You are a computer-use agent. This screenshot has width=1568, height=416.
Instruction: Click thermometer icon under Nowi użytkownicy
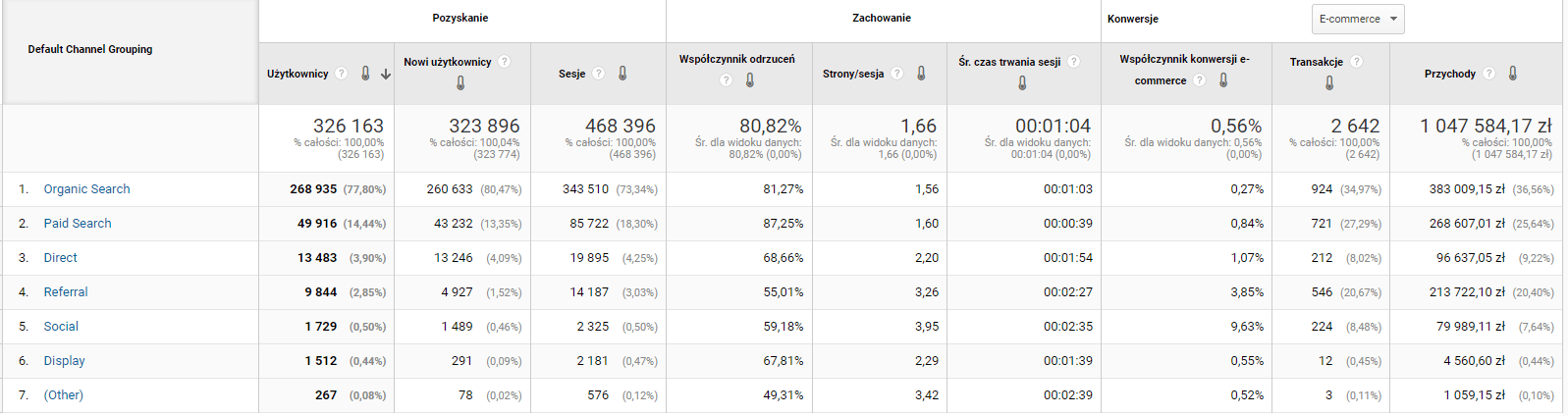coord(460,83)
